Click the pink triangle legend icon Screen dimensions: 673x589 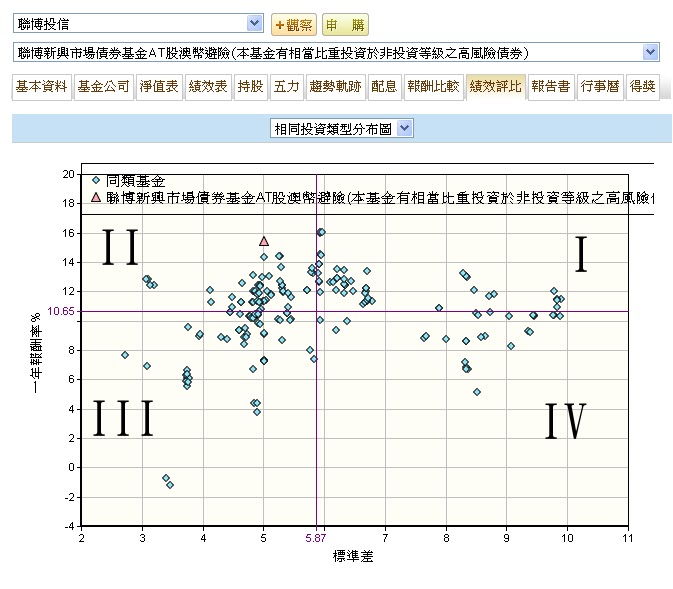pos(96,197)
